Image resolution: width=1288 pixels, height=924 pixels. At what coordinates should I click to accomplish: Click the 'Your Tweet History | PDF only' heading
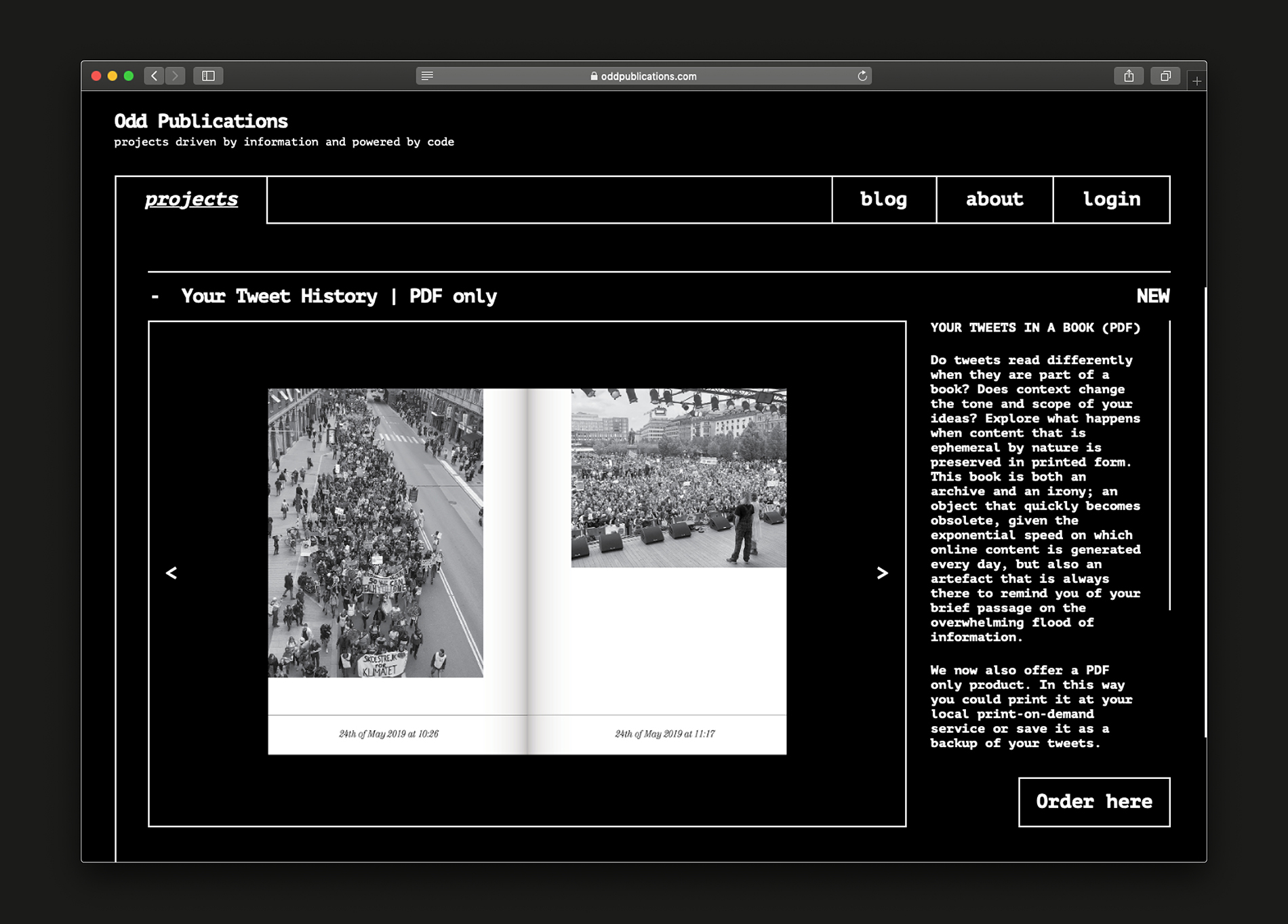click(x=339, y=296)
